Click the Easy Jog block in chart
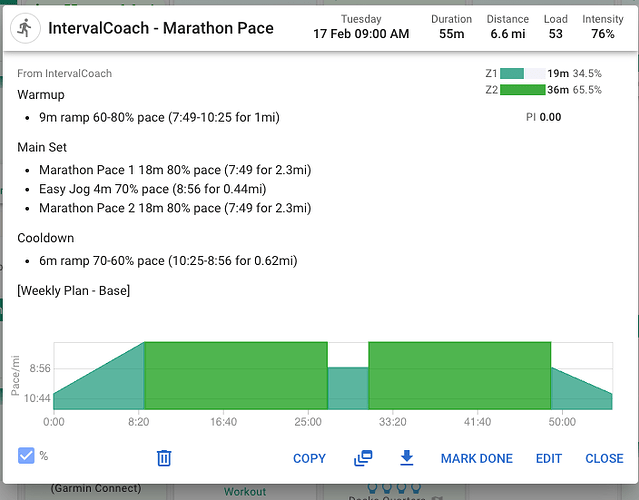 [348, 388]
